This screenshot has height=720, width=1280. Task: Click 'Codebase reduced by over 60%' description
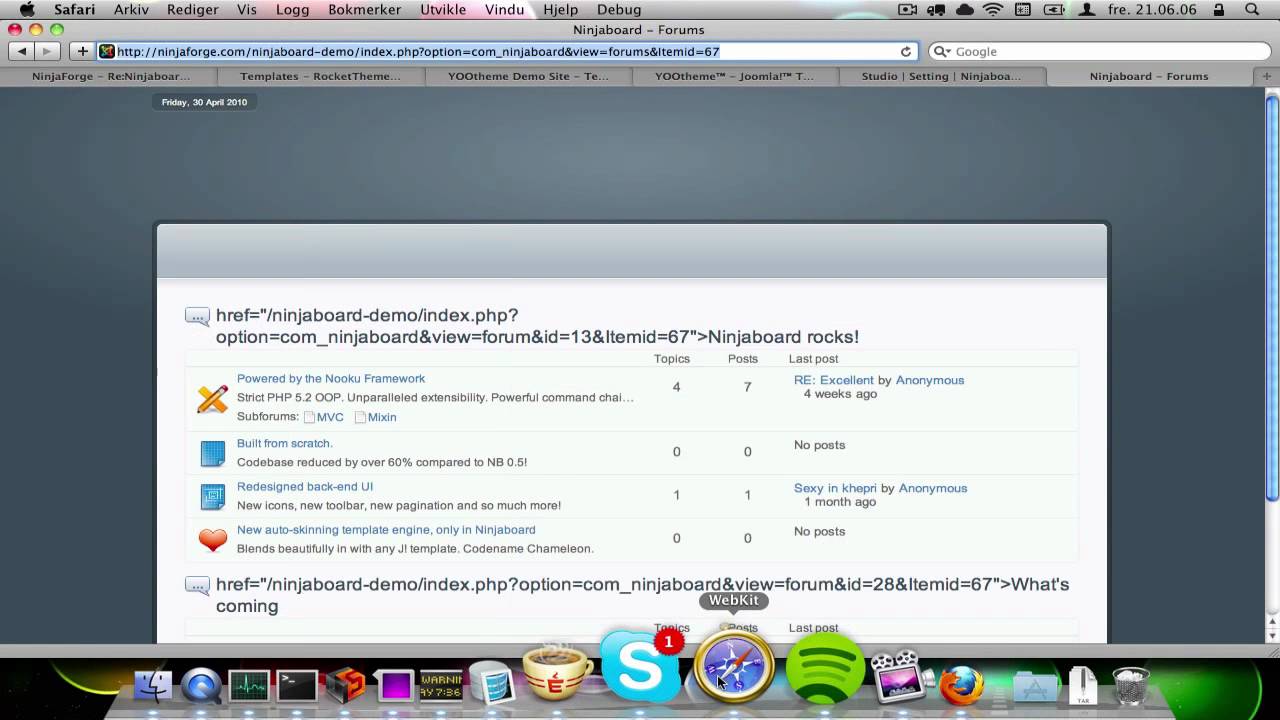coord(382,462)
